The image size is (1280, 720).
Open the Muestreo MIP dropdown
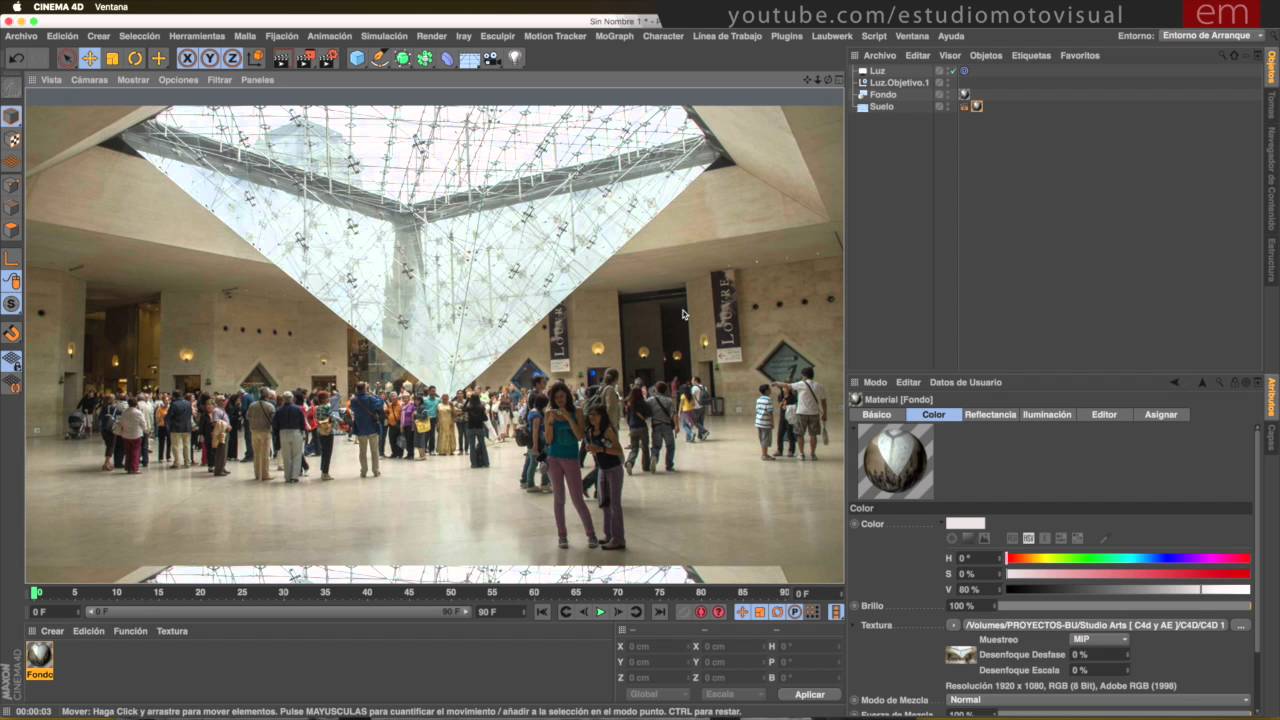[1098, 639]
